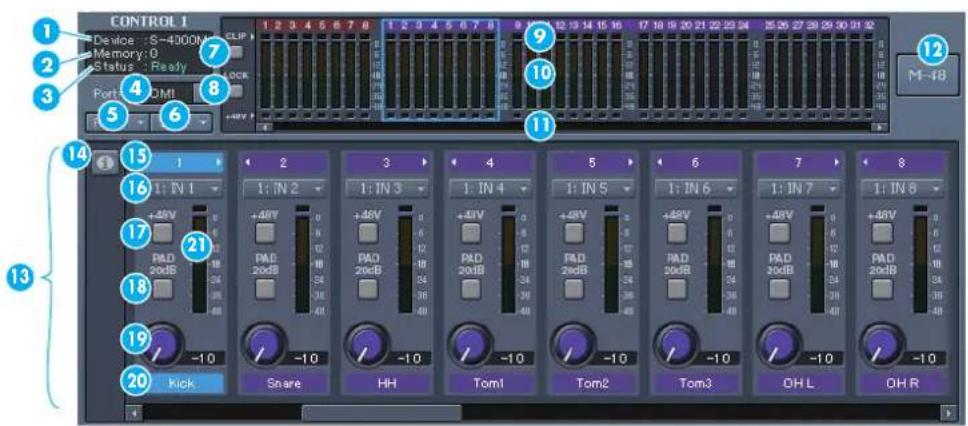This screenshot has height=426, width=968.
Task: Click the Tom3 channel name
Action: click(x=696, y=383)
